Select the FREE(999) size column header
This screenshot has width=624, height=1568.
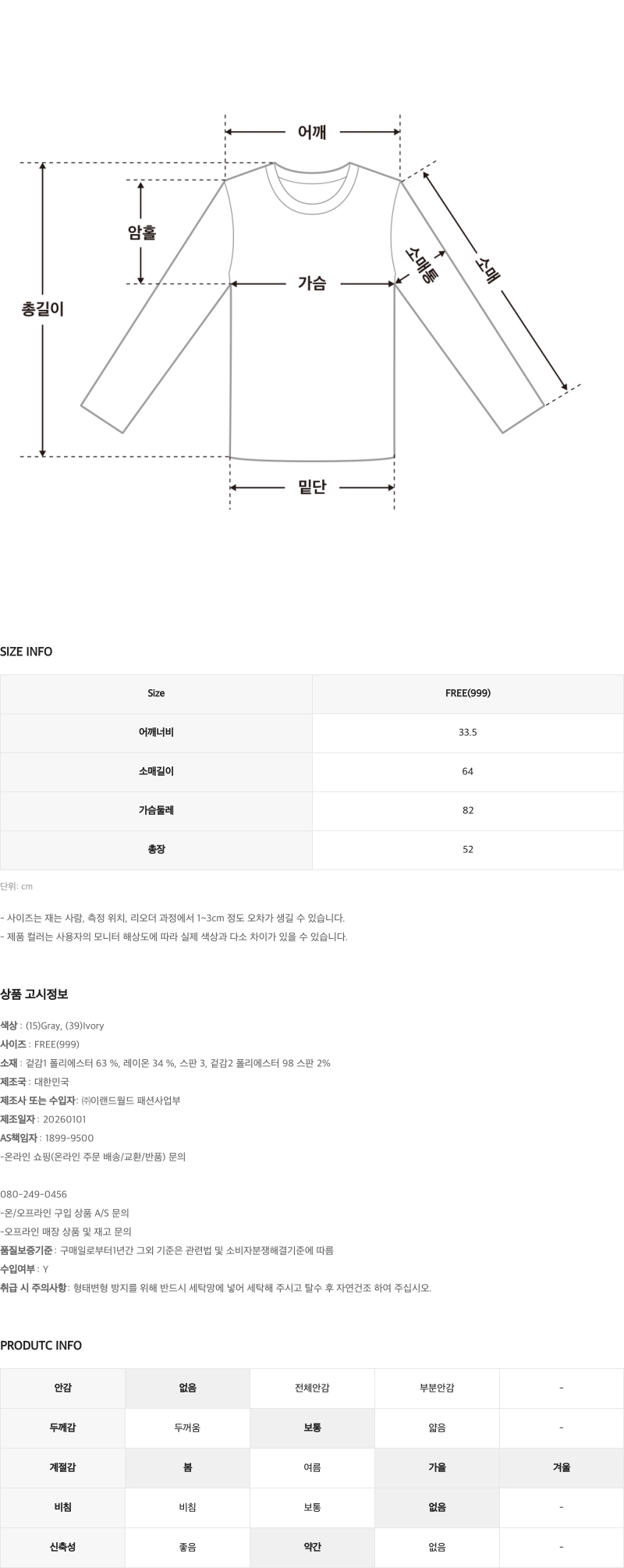[x=468, y=693]
